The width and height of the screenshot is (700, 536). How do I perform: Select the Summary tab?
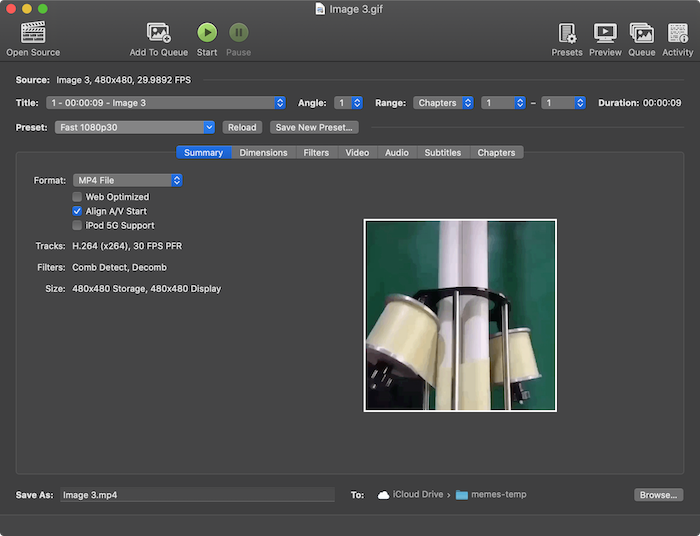204,153
